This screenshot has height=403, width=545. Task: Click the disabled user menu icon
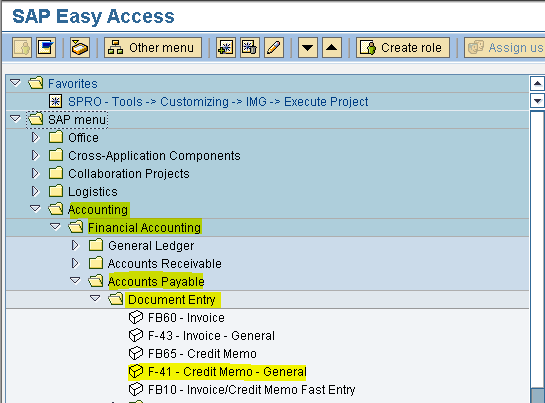click(x=22, y=47)
